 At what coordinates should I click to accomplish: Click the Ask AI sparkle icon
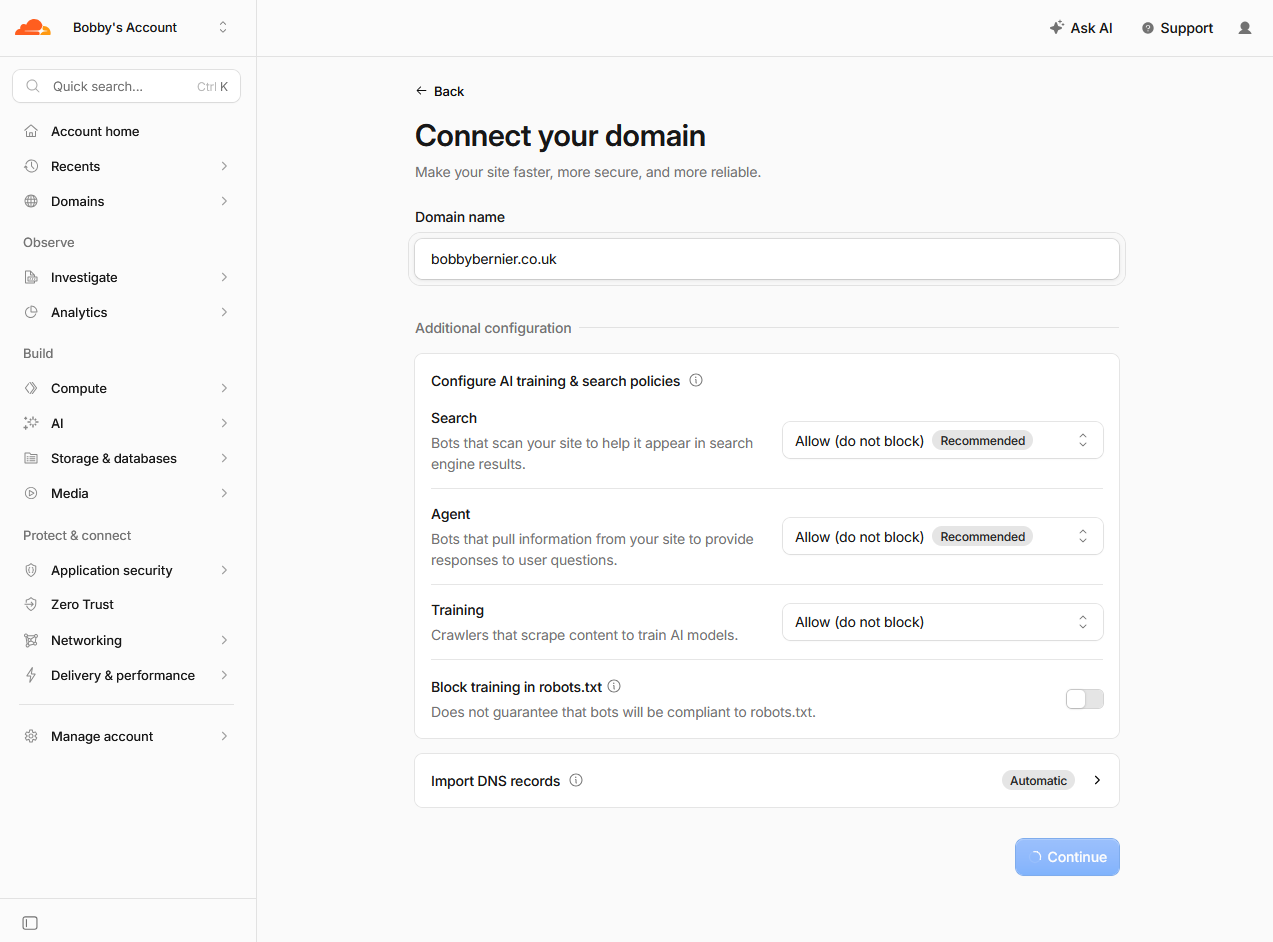point(1056,28)
